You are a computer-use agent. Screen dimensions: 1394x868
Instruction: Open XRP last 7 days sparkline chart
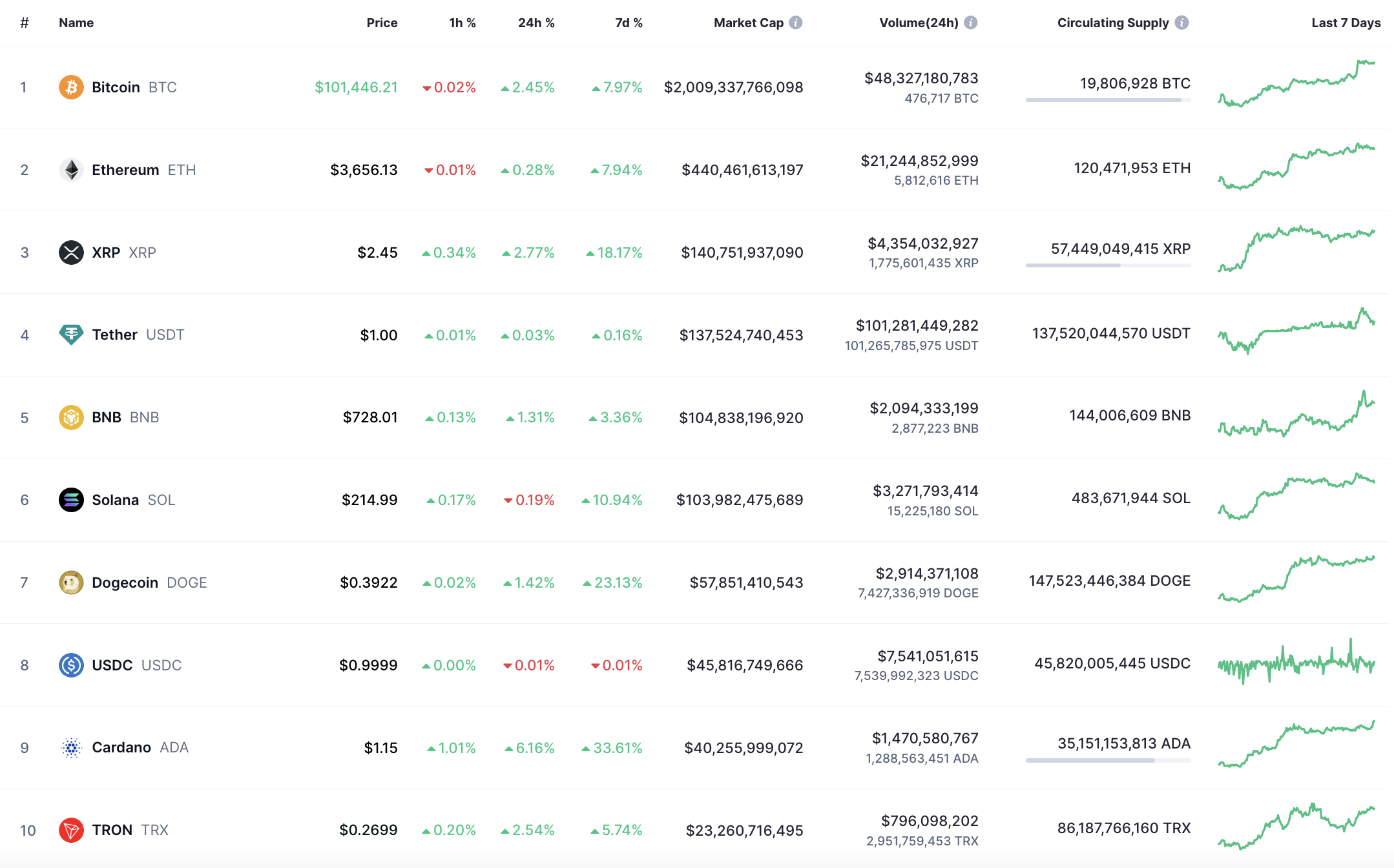(x=1296, y=249)
